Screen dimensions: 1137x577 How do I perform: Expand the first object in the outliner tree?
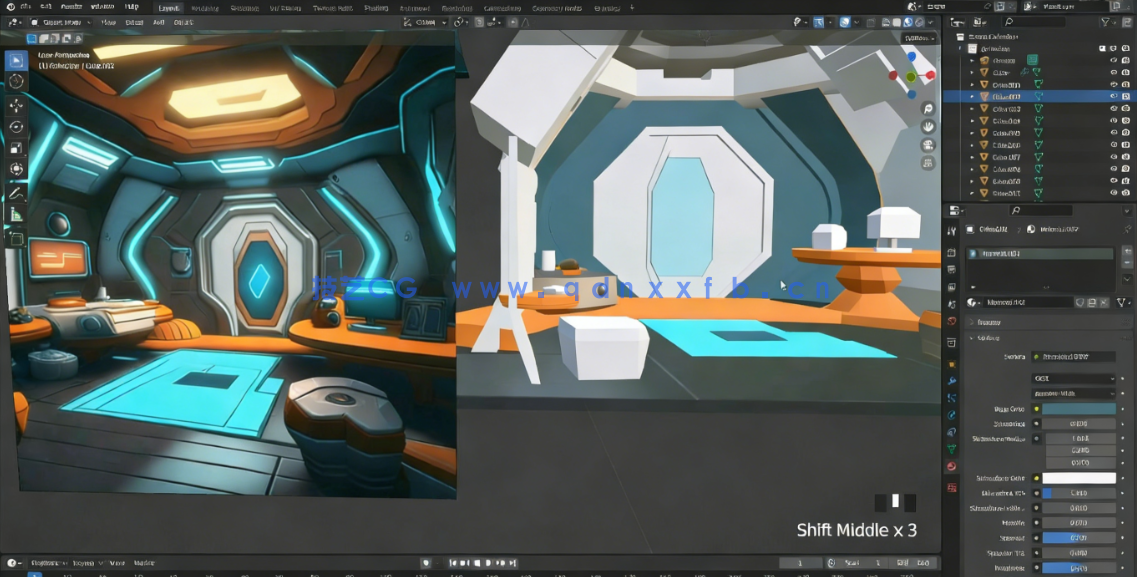[x=971, y=61]
